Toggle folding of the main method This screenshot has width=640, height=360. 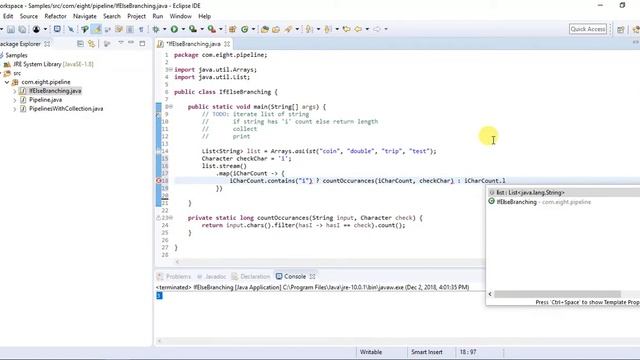tap(171, 107)
